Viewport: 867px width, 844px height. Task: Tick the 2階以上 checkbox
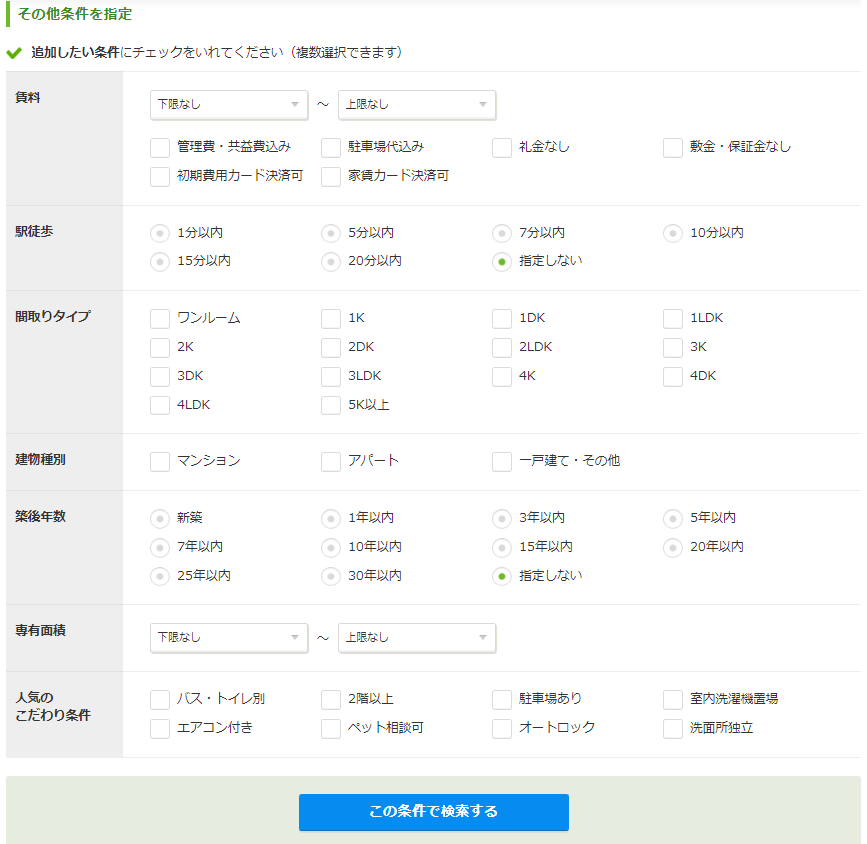tap(331, 700)
